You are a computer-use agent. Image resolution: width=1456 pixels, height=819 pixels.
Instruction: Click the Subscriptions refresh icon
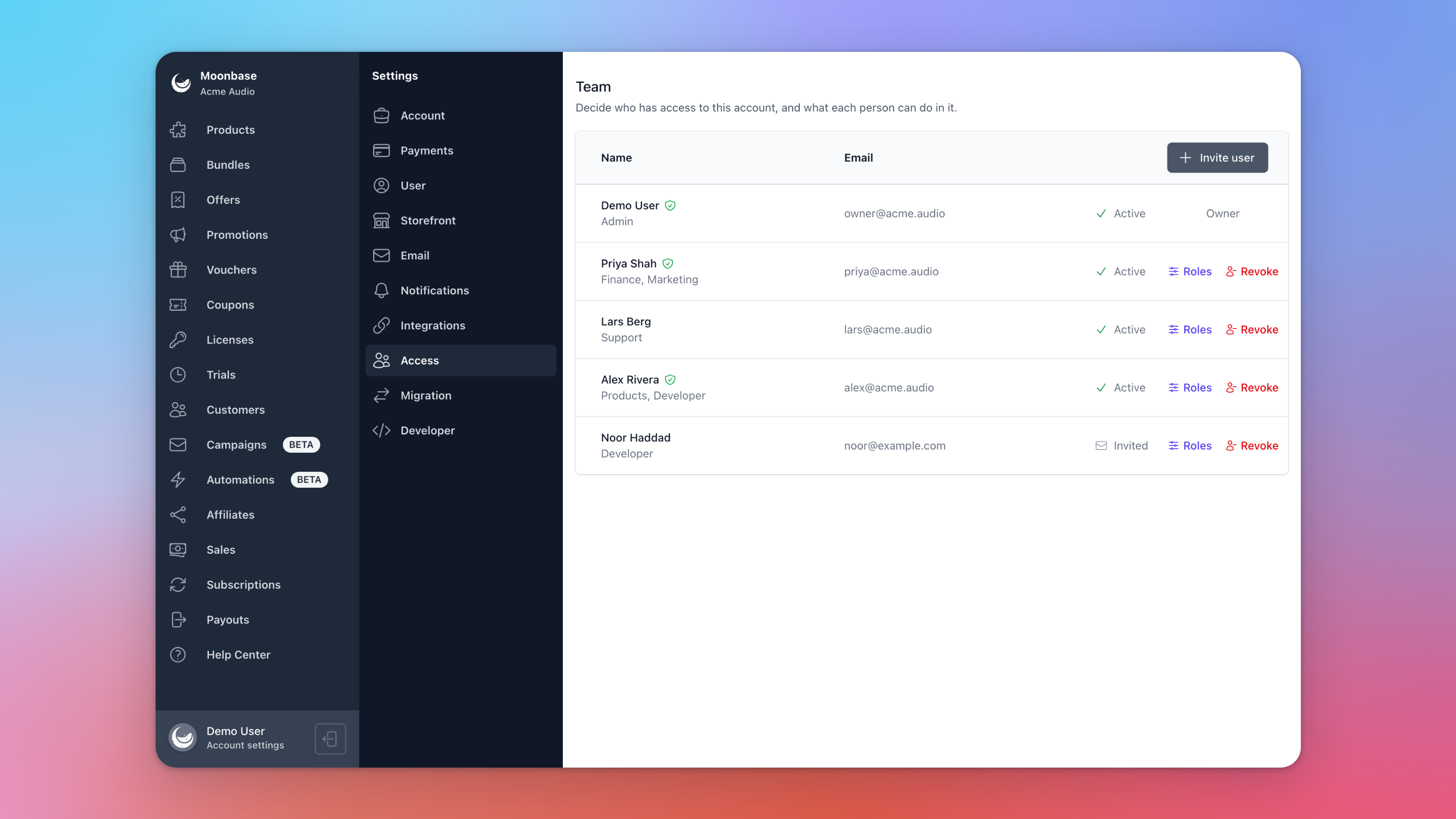178,585
